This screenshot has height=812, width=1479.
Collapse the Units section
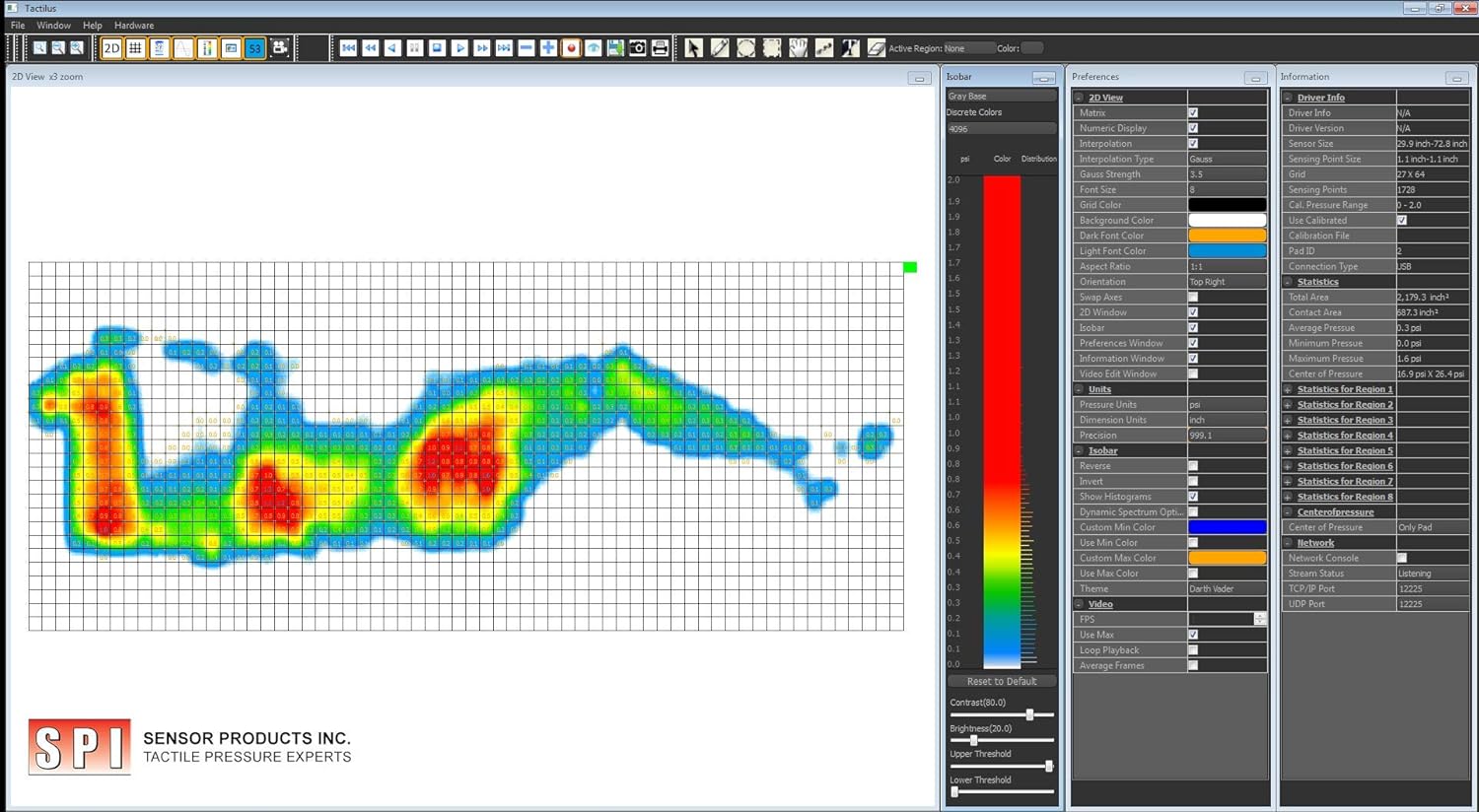coord(1079,389)
